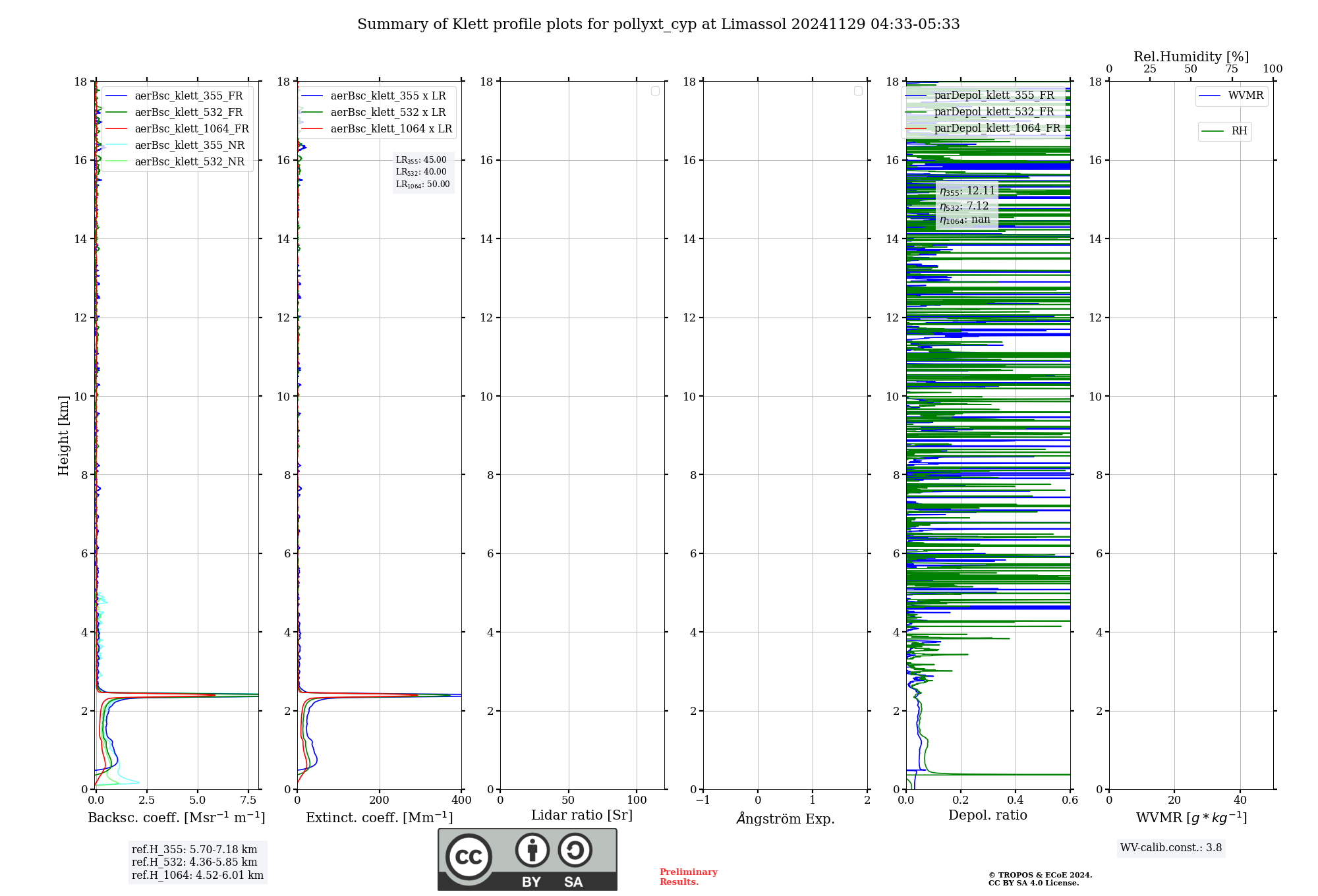The image size is (1318, 896).
Task: Click the WV-calib.const.: 3.8 label
Action: click(x=1171, y=848)
